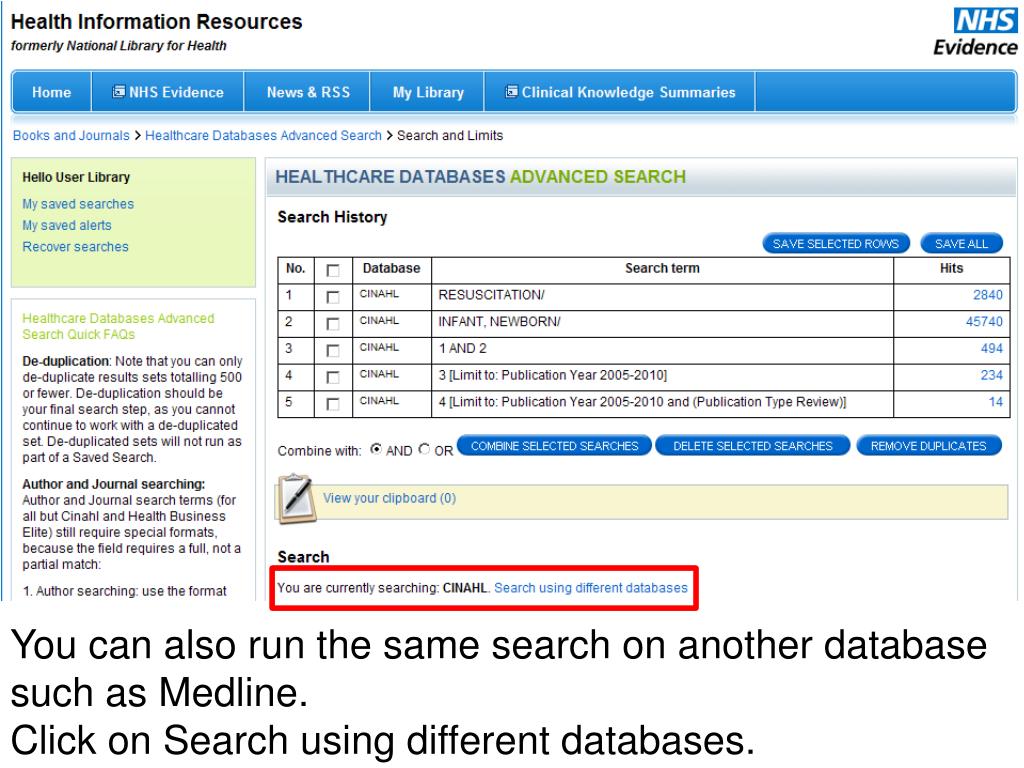The image size is (1024, 768).
Task: Open the clipboard notepad icon
Action: click(297, 499)
